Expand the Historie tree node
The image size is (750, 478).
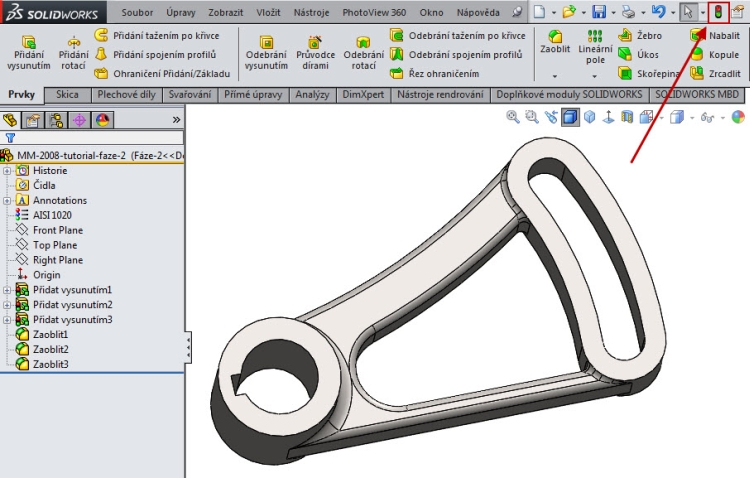click(x=7, y=170)
